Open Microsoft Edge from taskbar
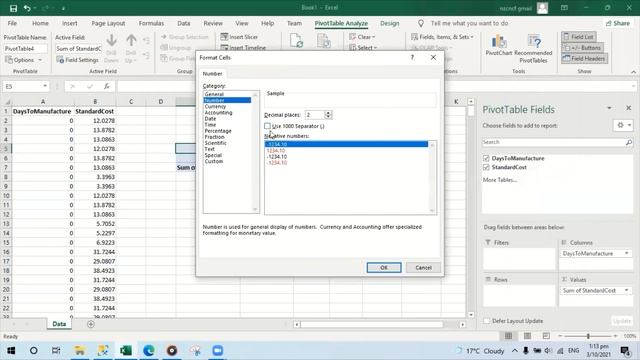The height and width of the screenshot is (360, 640). (149, 351)
